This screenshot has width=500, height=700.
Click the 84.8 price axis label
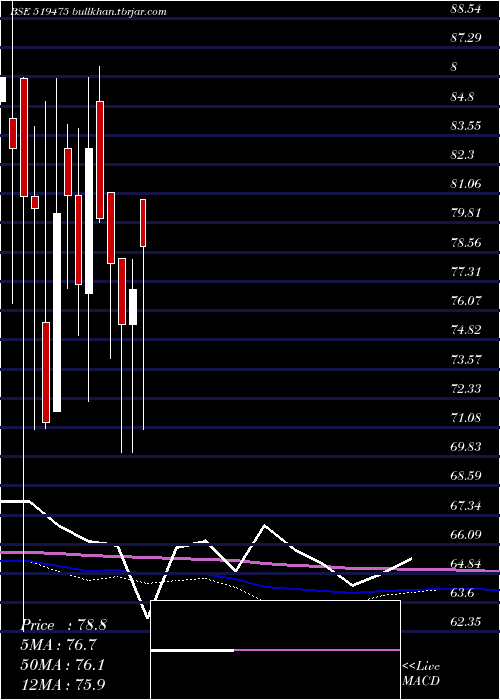click(462, 96)
